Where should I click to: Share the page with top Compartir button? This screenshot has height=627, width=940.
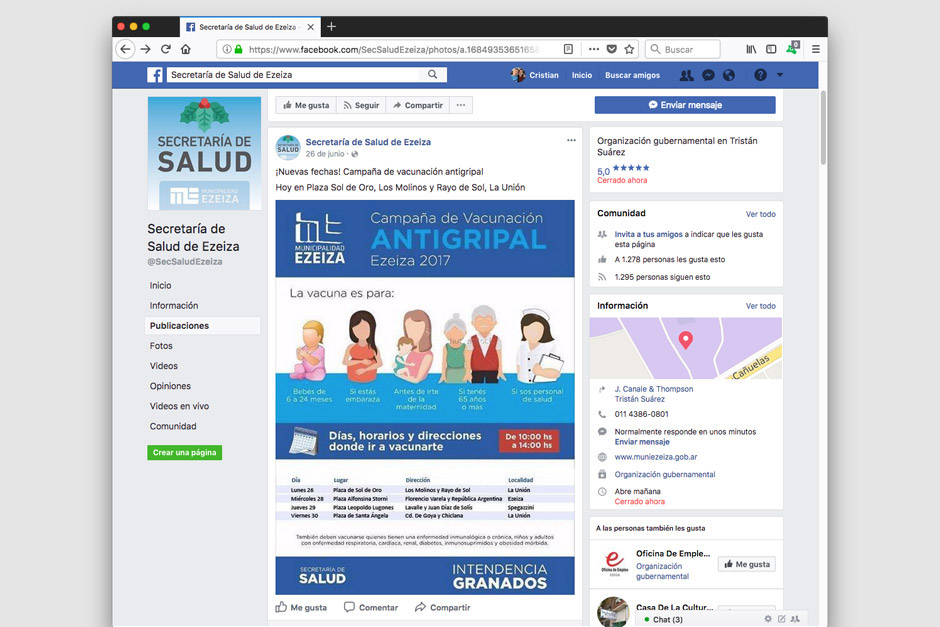[x=417, y=105]
